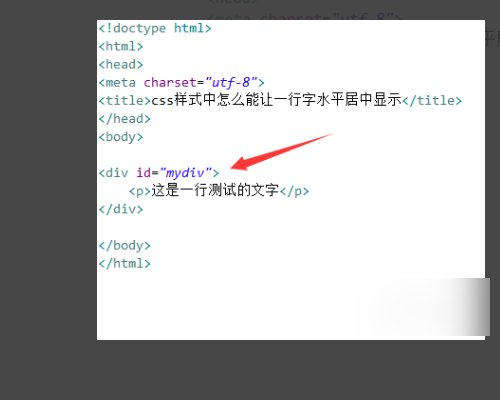Click the closing </body> tag
Viewport: 500px width, 400px height.
click(x=124, y=246)
